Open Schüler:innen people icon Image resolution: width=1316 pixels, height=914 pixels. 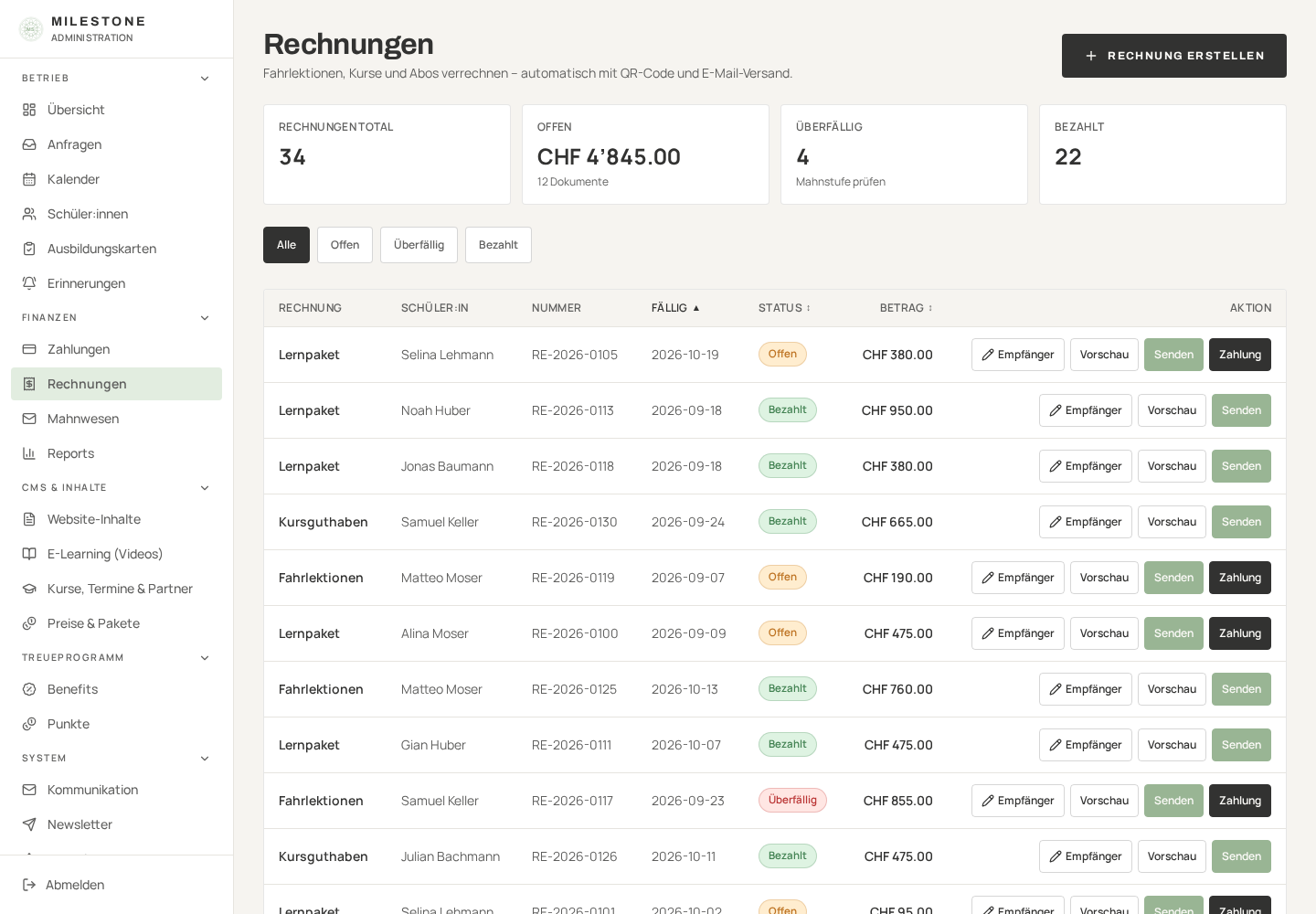tap(29, 214)
